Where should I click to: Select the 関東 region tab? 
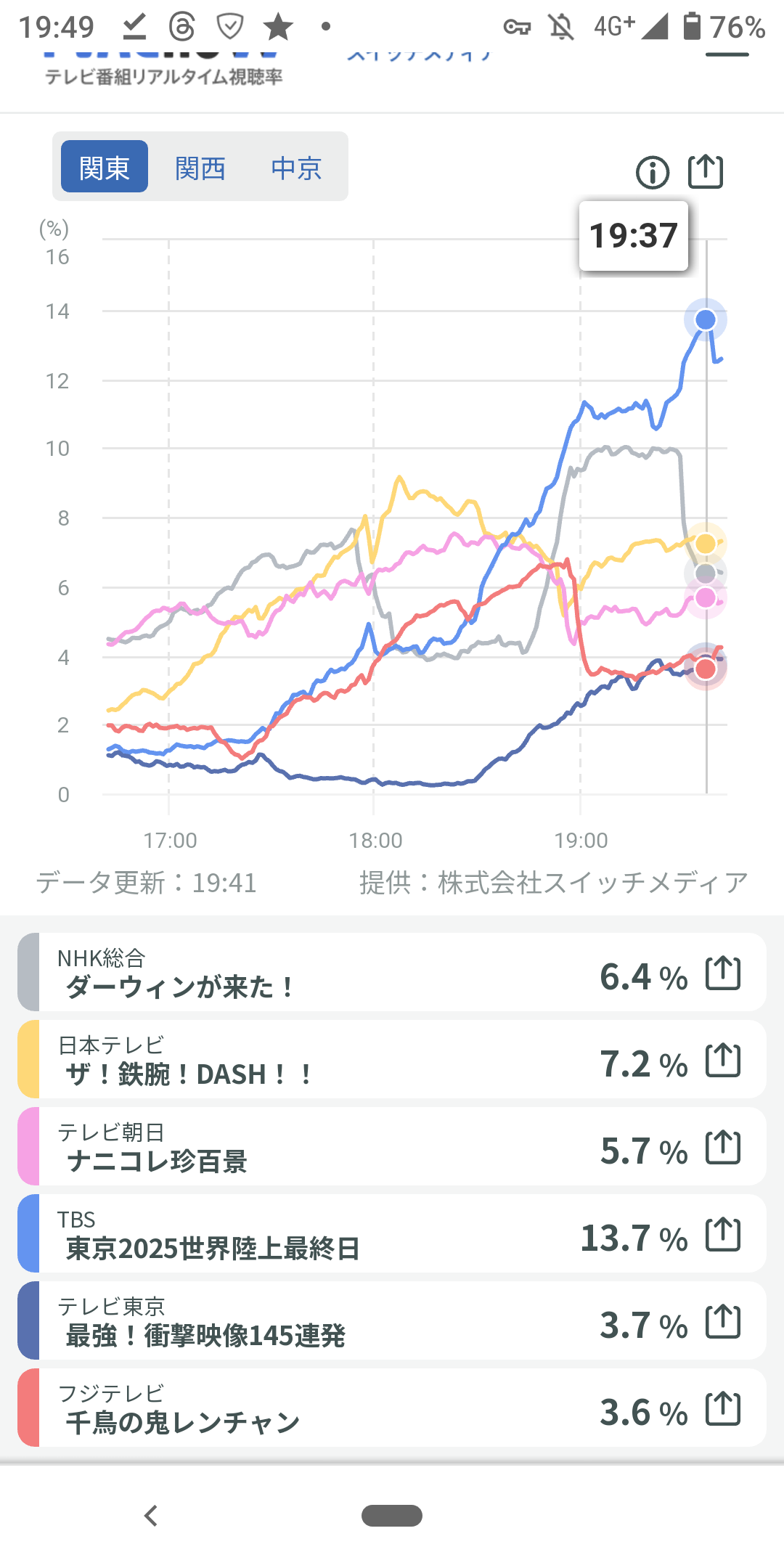coord(105,168)
